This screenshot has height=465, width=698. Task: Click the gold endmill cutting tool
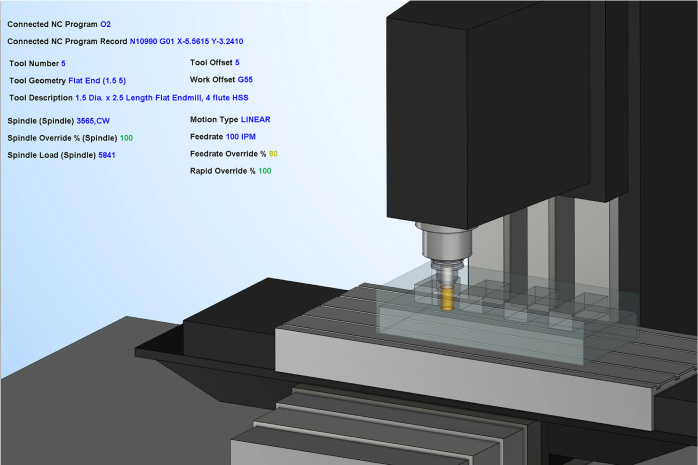tap(447, 298)
